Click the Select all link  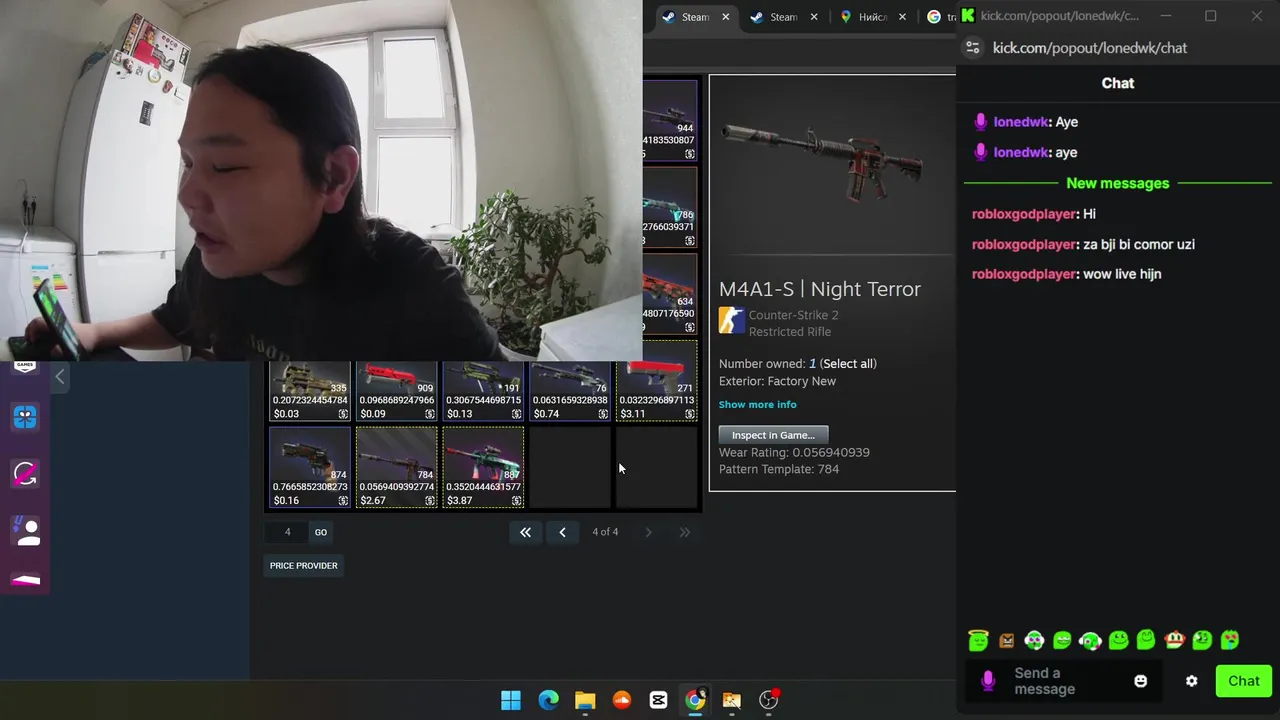coord(849,364)
